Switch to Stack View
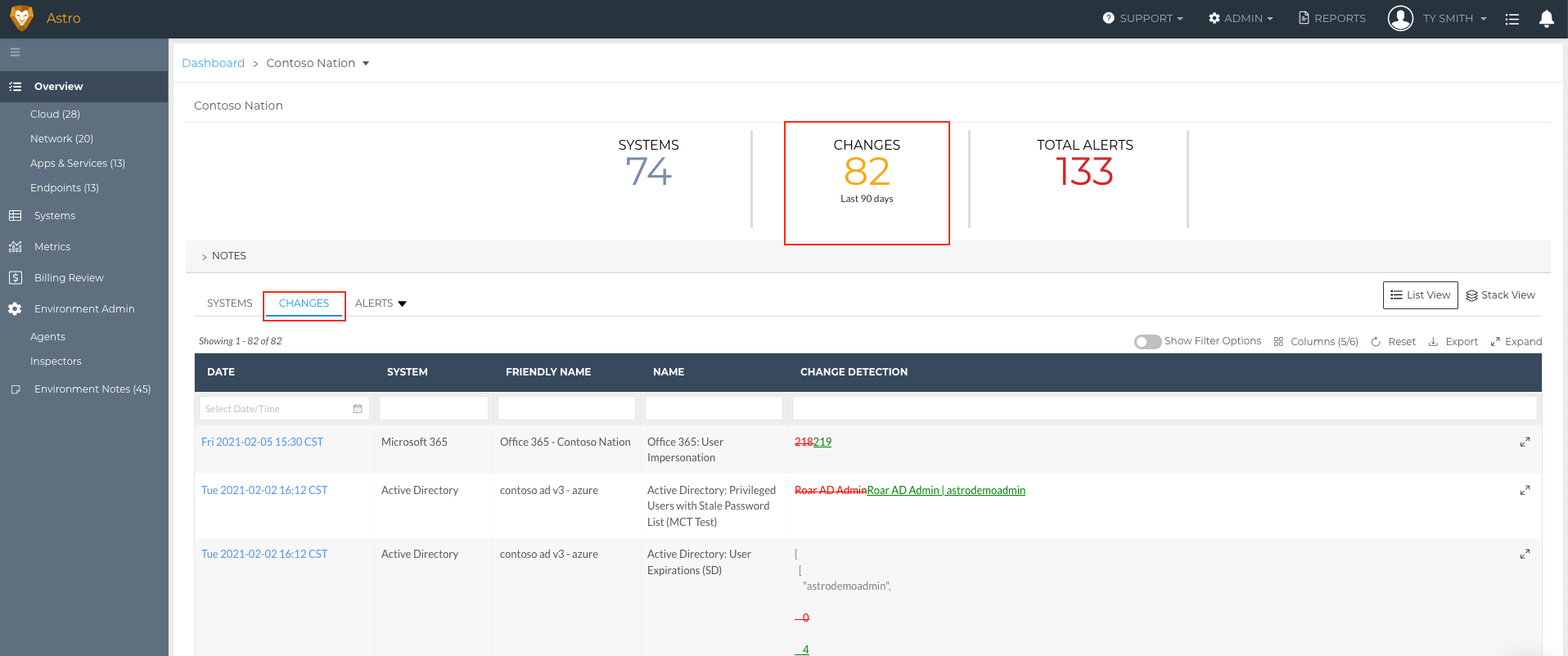 pyautogui.click(x=1500, y=295)
